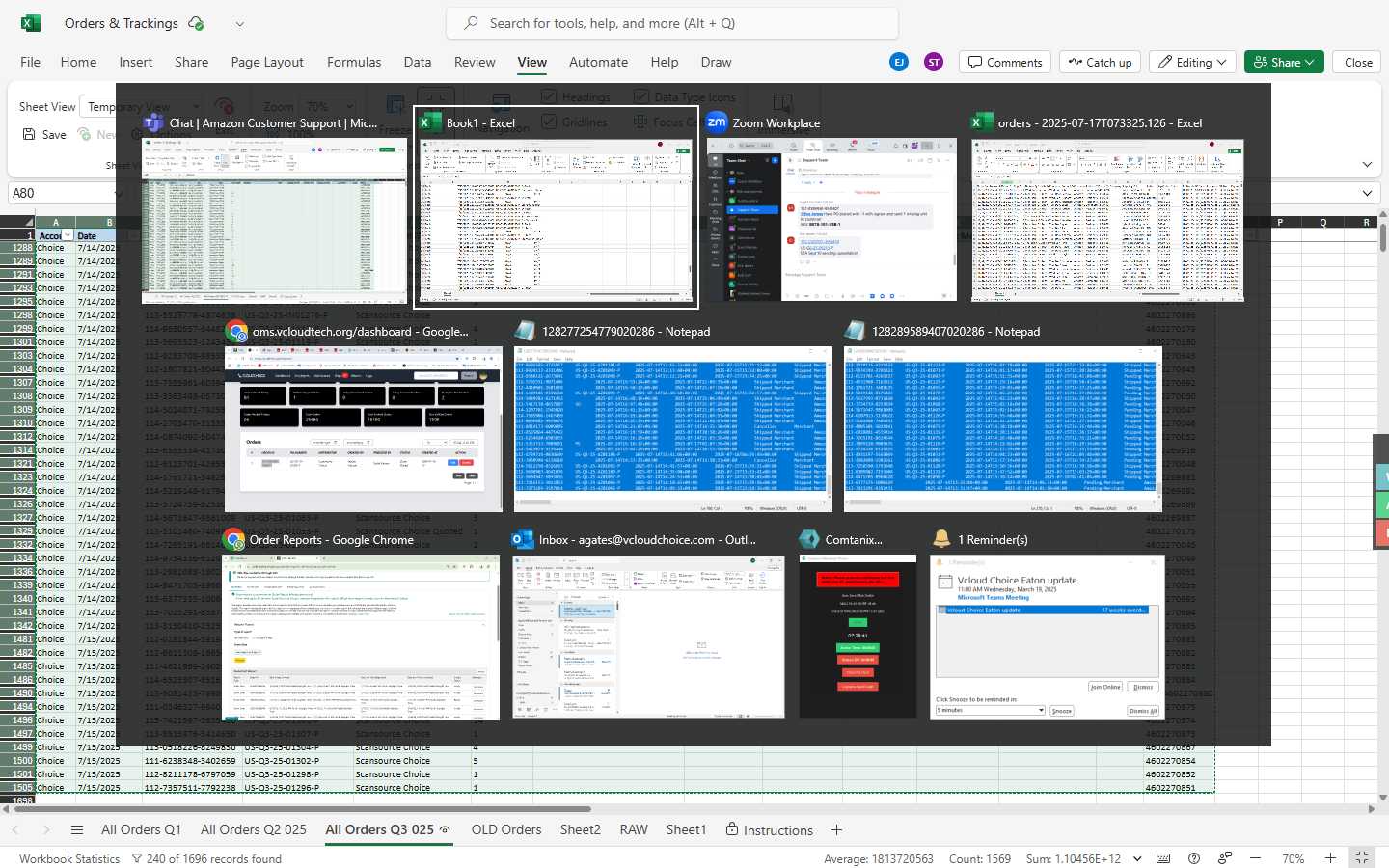Click the green Share button
The height and width of the screenshot is (868, 1389).
point(1284,62)
